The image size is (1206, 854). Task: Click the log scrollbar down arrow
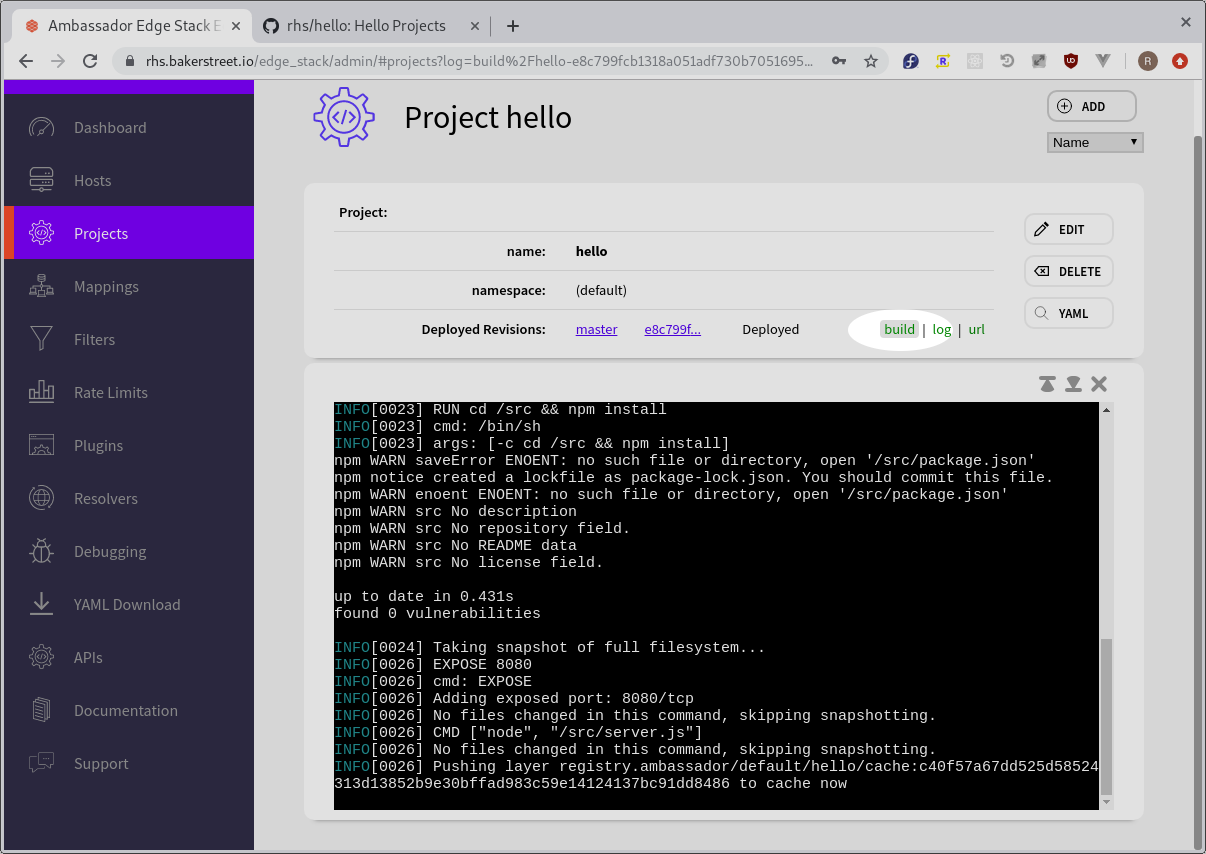pos(1106,802)
